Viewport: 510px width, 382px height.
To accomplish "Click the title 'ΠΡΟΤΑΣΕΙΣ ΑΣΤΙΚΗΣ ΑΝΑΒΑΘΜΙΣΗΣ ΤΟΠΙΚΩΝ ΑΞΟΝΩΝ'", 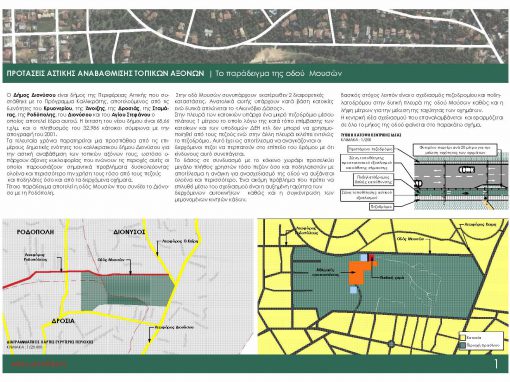I will [105, 73].
